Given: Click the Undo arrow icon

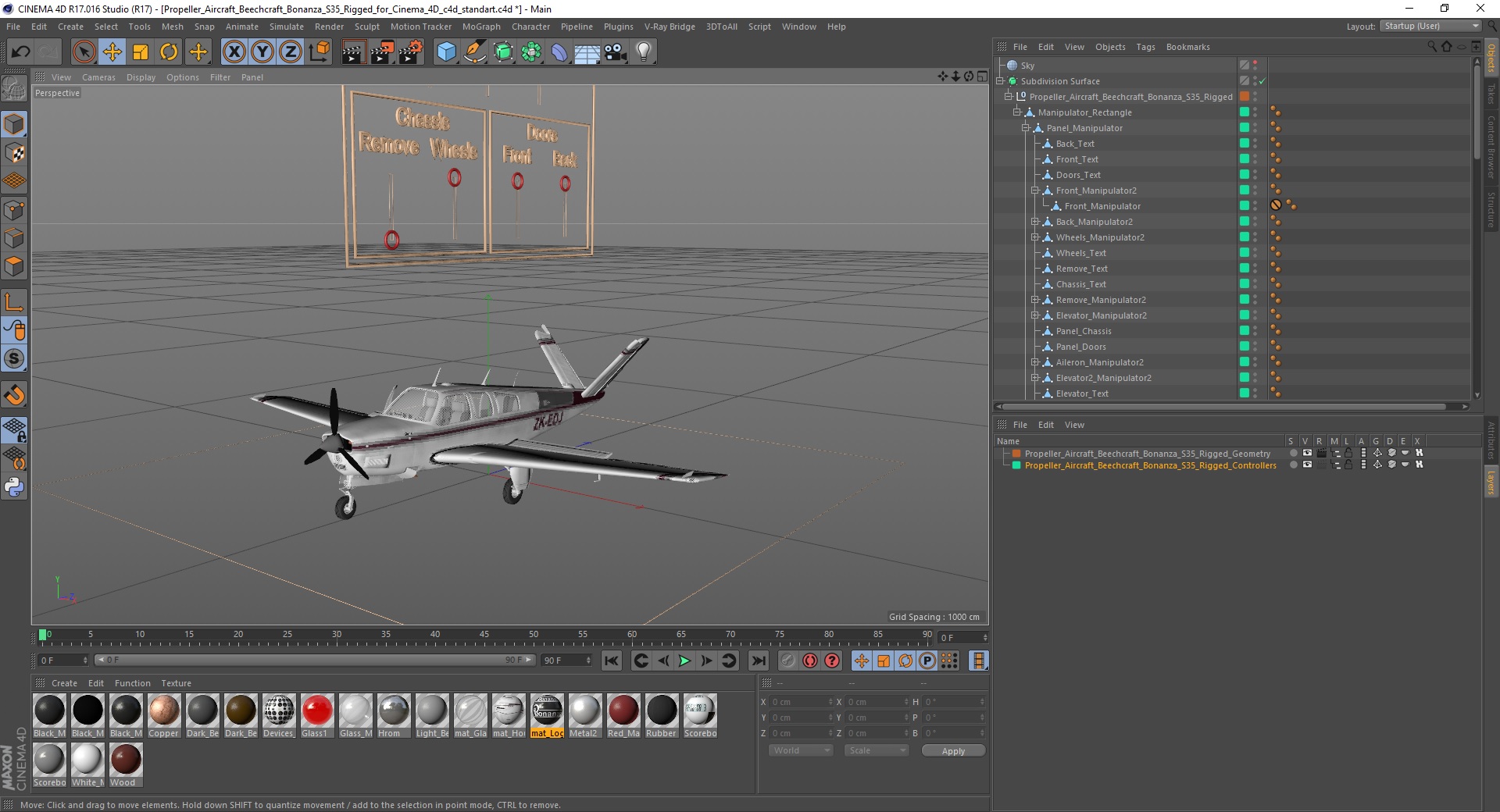Looking at the screenshot, I should point(20,52).
